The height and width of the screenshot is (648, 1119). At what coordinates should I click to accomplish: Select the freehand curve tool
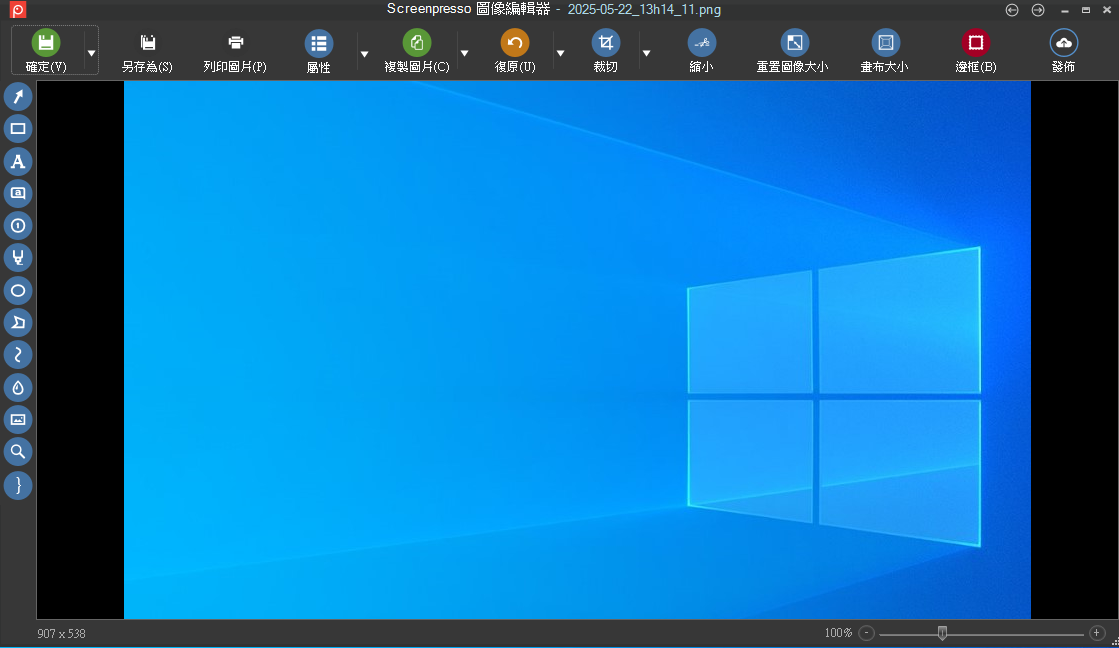pos(18,355)
